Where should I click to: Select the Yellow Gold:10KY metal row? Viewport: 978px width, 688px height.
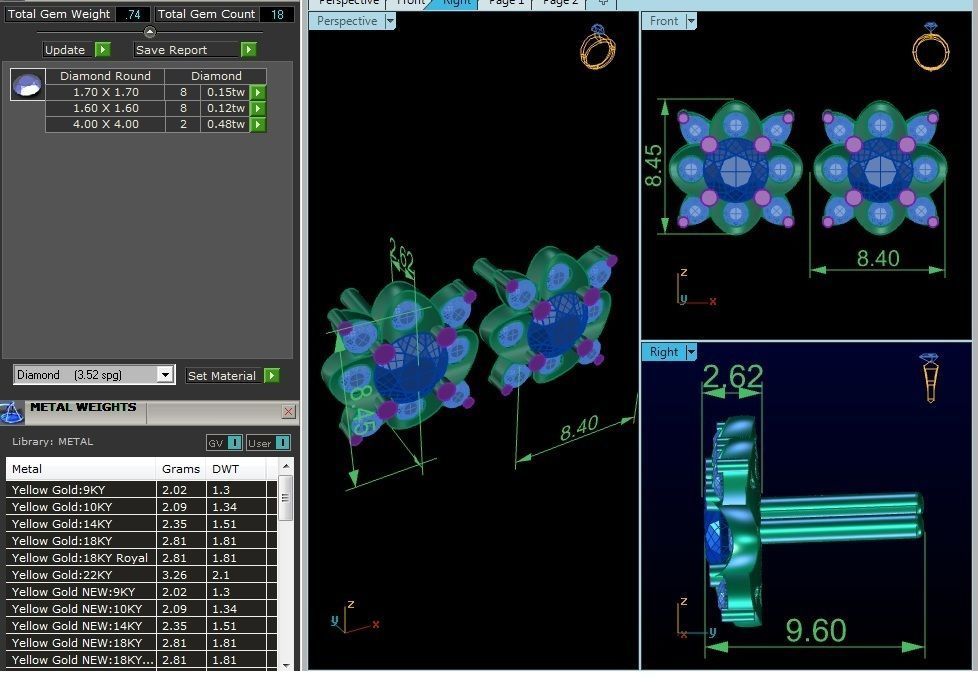141,506
